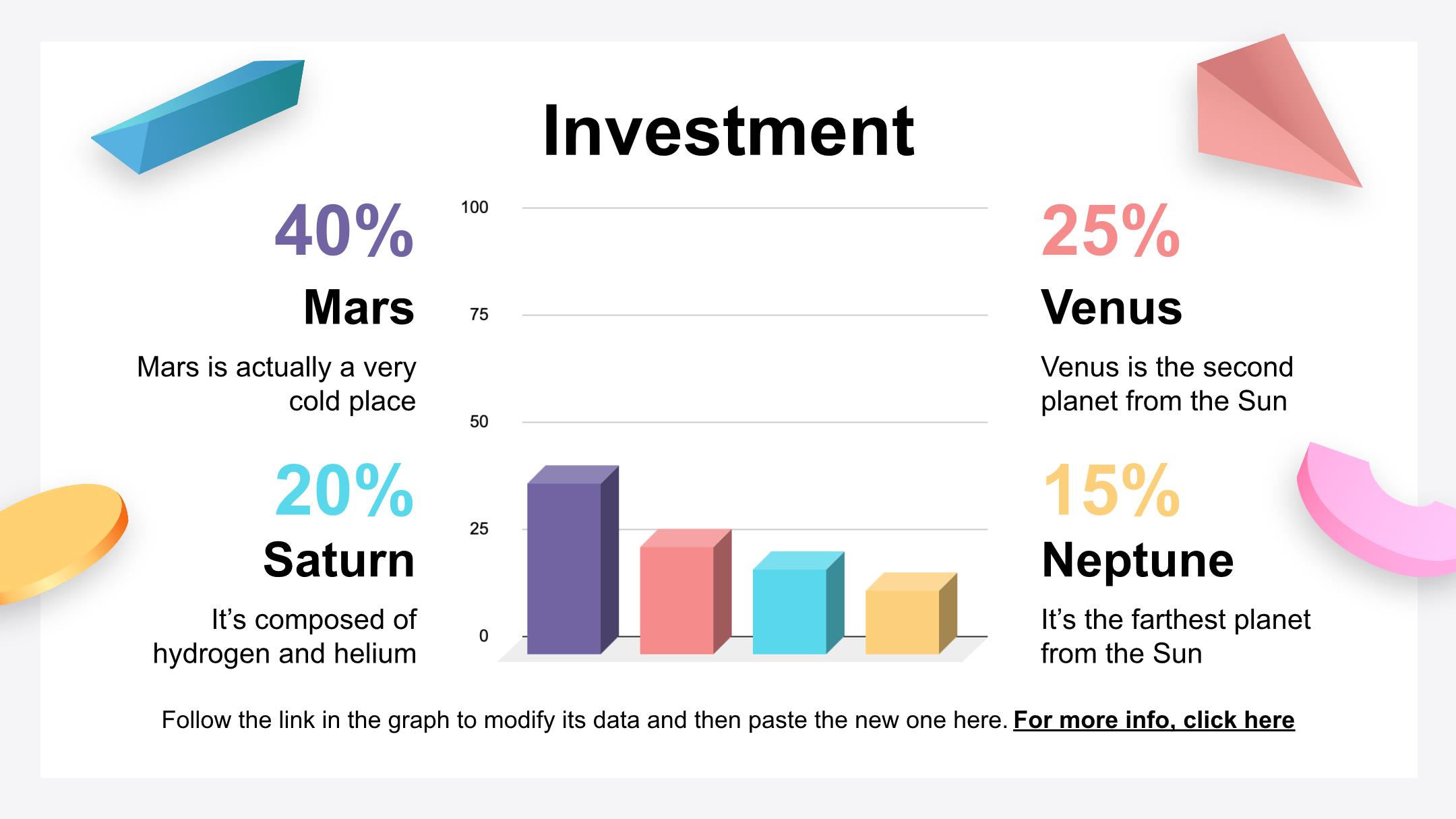This screenshot has width=1456, height=819.
Task: Select the Saturn heading text
Action: pyautogui.click(x=339, y=560)
